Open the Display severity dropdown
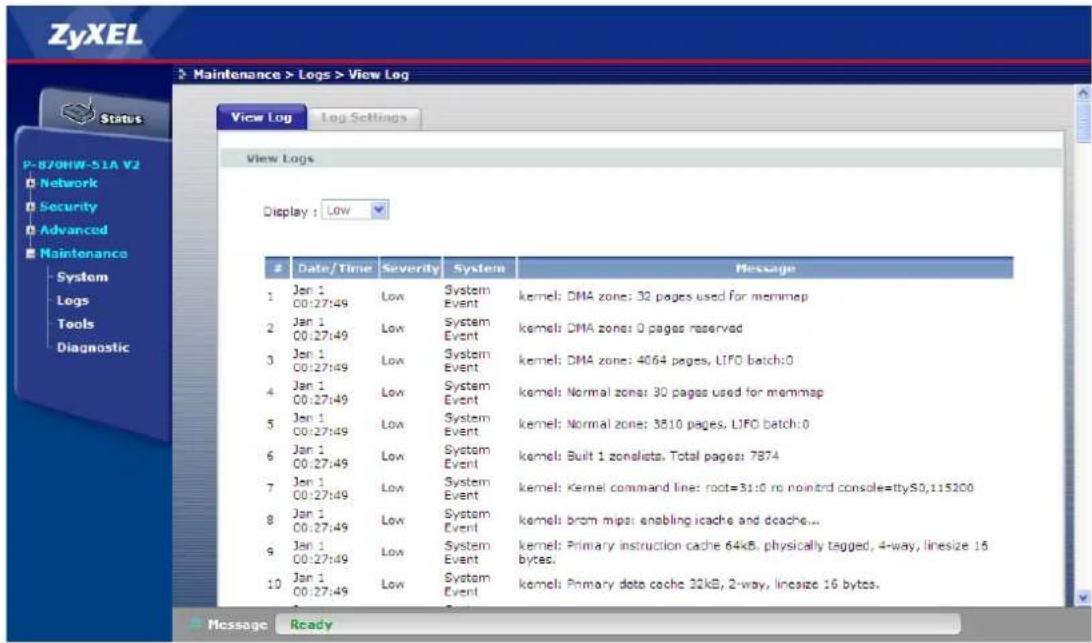 (x=355, y=210)
